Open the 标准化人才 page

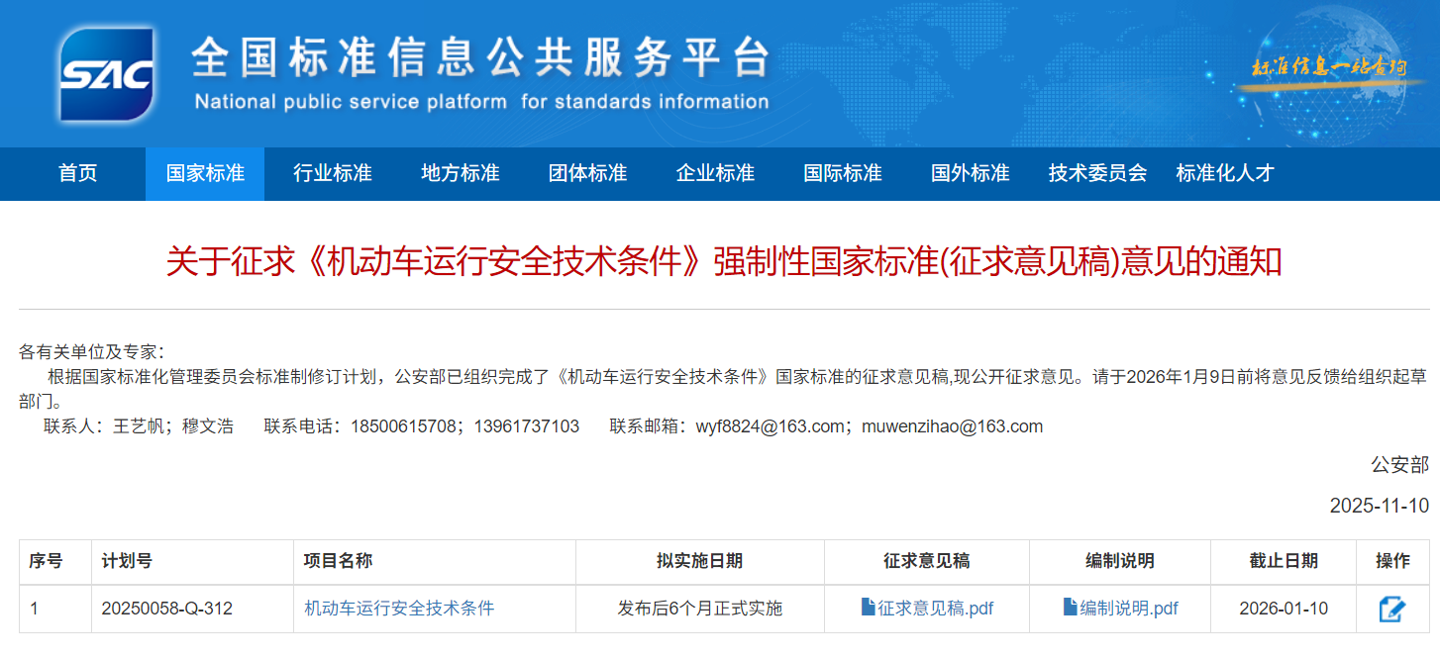pyautogui.click(x=1225, y=173)
